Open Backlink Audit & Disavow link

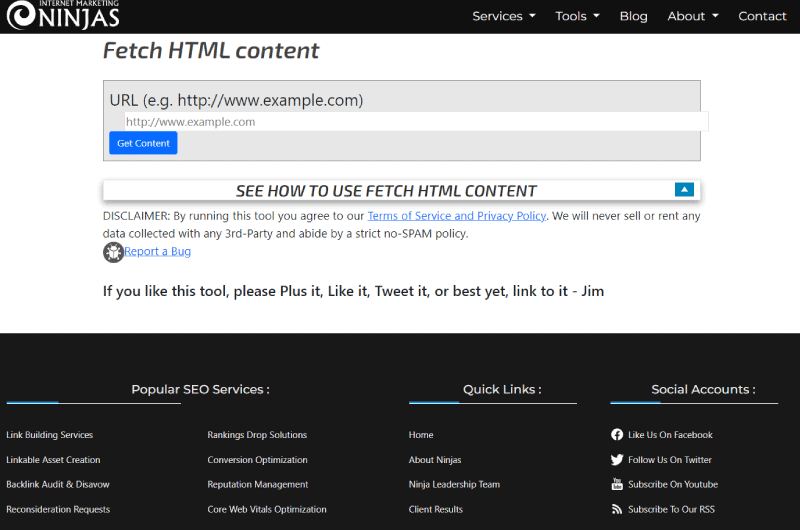pyautogui.click(x=58, y=484)
